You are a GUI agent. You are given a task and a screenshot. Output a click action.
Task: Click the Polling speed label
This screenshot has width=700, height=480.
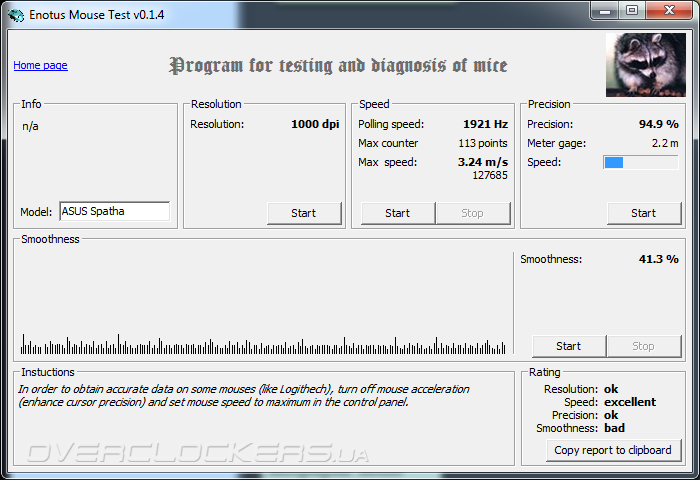pos(391,124)
